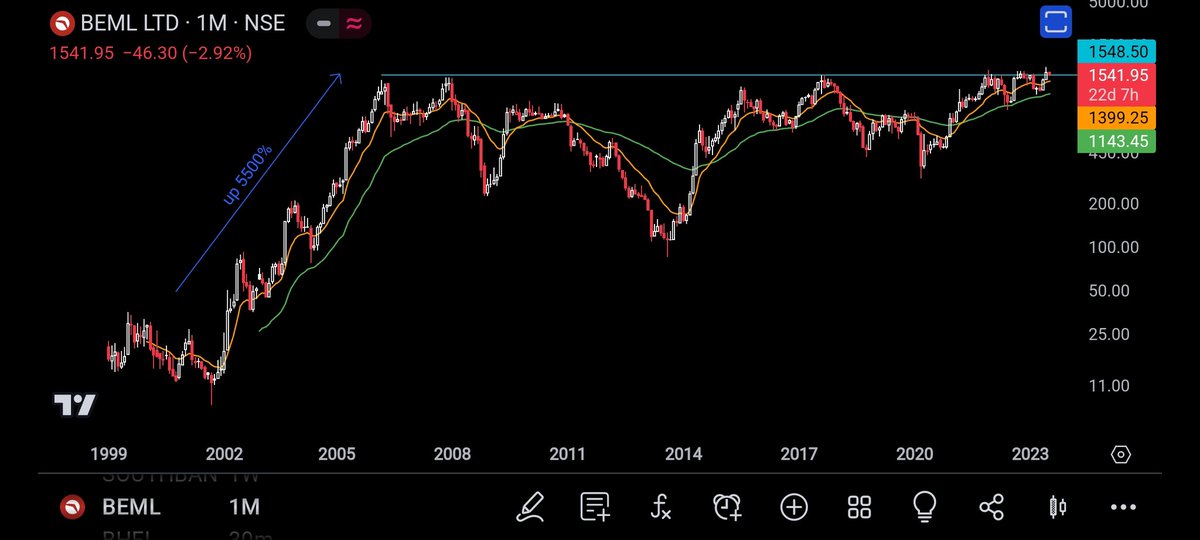The width and height of the screenshot is (1200, 540).
Task: Tap the BEML logo in bottom bar
Action: click(x=73, y=507)
